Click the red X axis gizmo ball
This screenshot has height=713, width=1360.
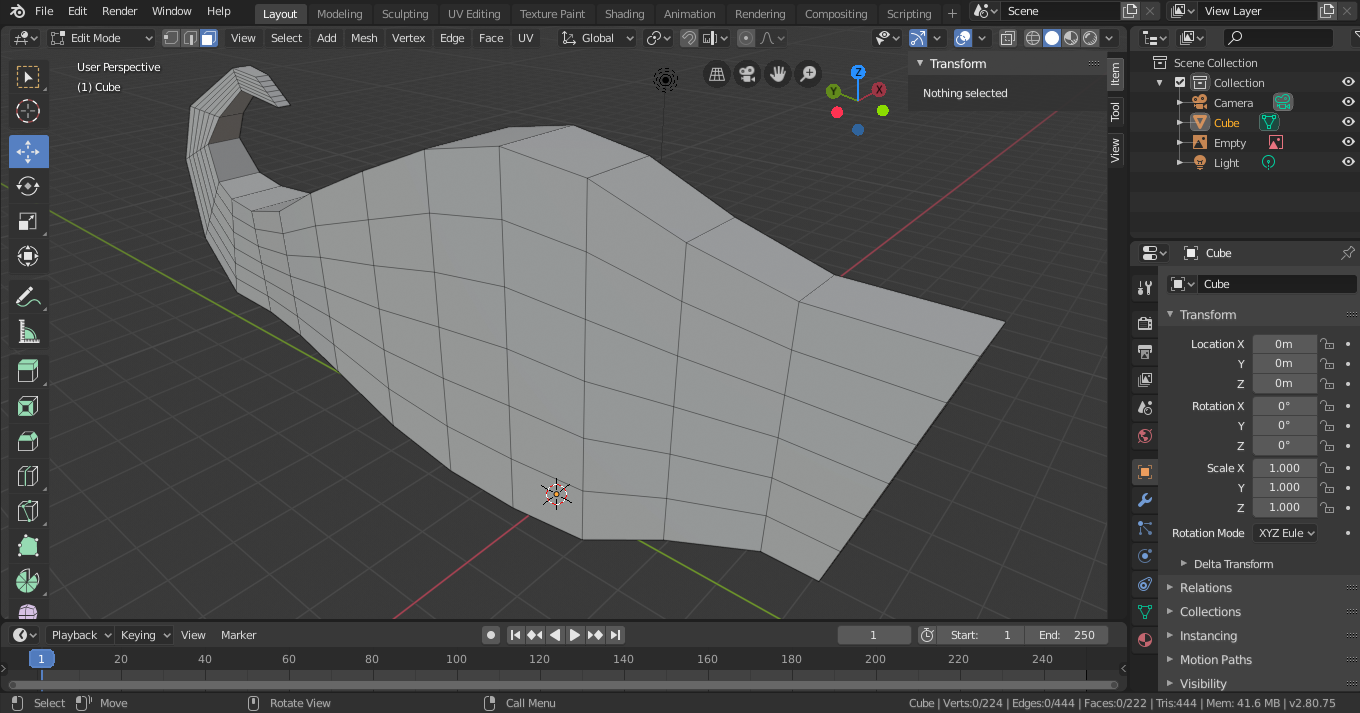tap(880, 89)
